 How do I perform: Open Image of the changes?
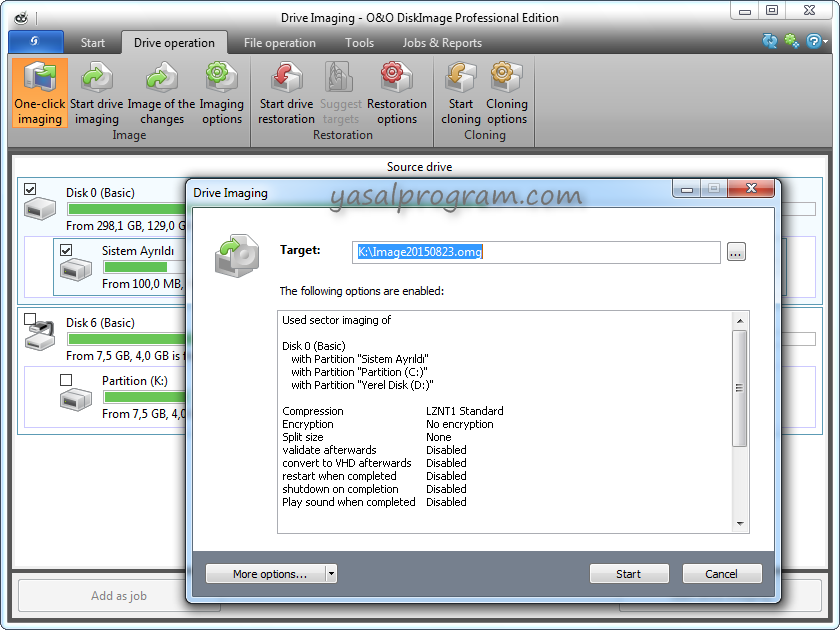161,92
